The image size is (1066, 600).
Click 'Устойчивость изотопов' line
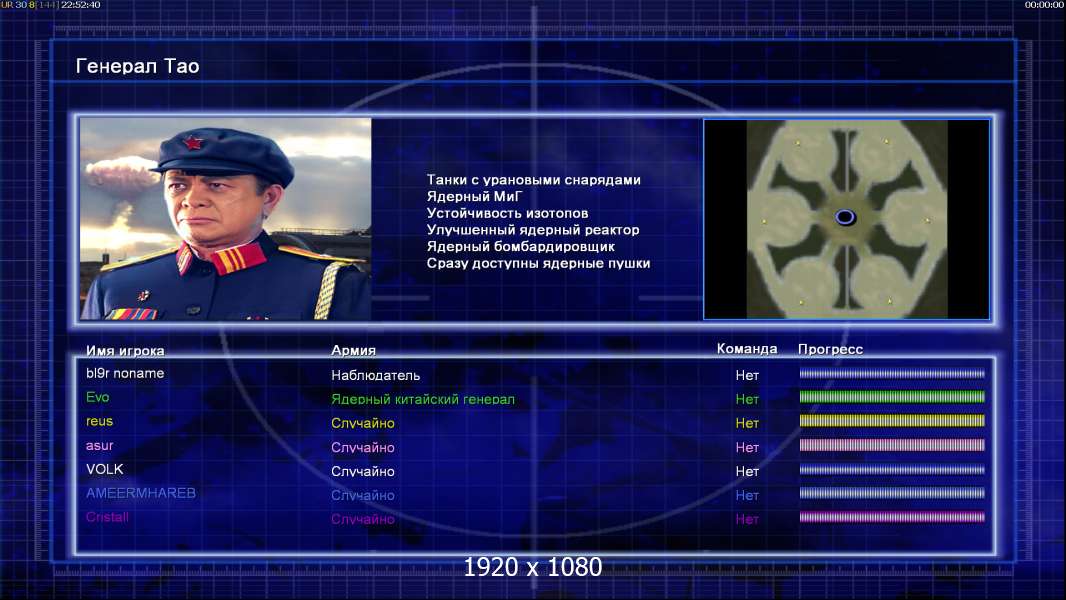[x=507, y=213]
